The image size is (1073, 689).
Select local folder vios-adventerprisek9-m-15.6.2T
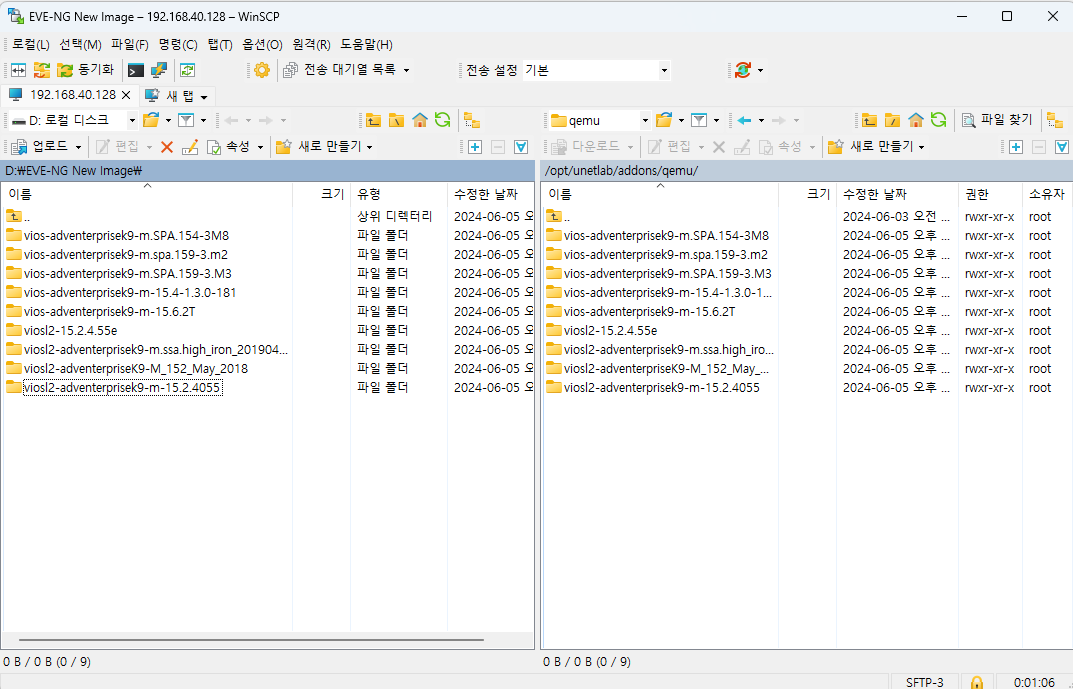[x=100, y=311]
